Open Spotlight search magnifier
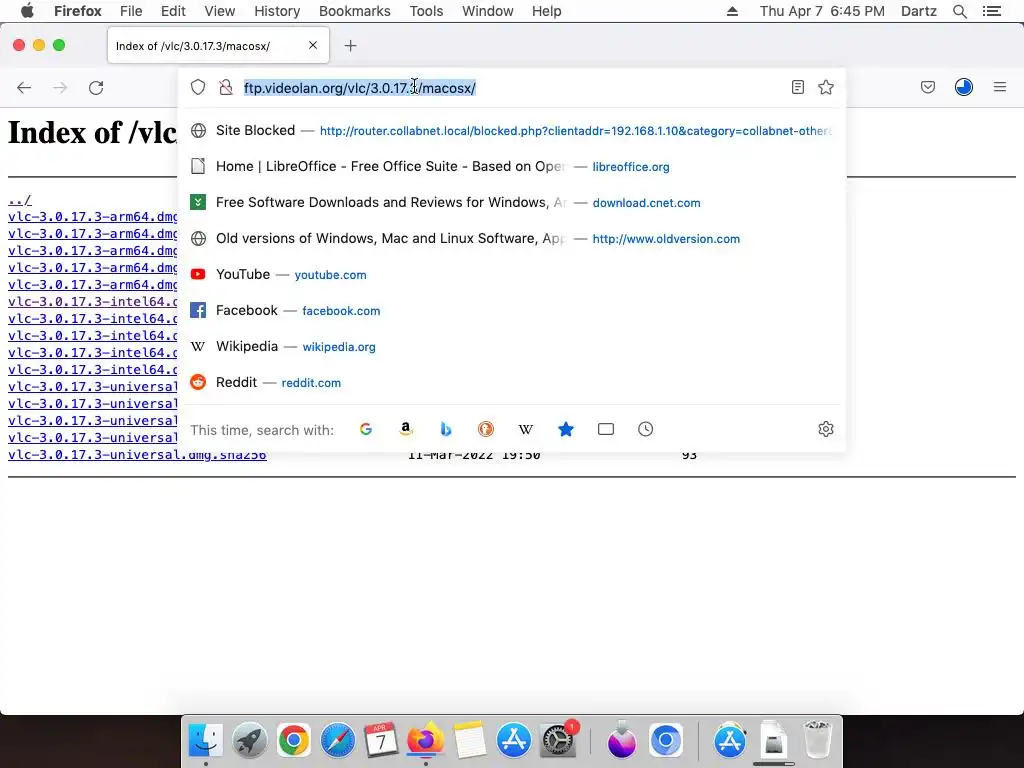This screenshot has height=768, width=1024. click(x=959, y=11)
